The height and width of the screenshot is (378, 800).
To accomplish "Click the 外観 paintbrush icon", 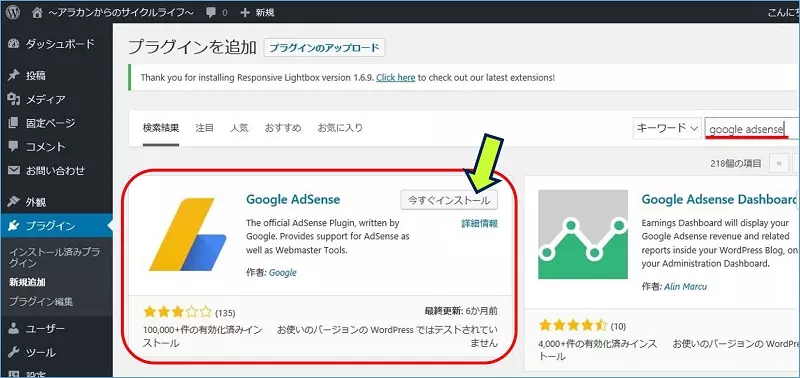I will tap(14, 202).
